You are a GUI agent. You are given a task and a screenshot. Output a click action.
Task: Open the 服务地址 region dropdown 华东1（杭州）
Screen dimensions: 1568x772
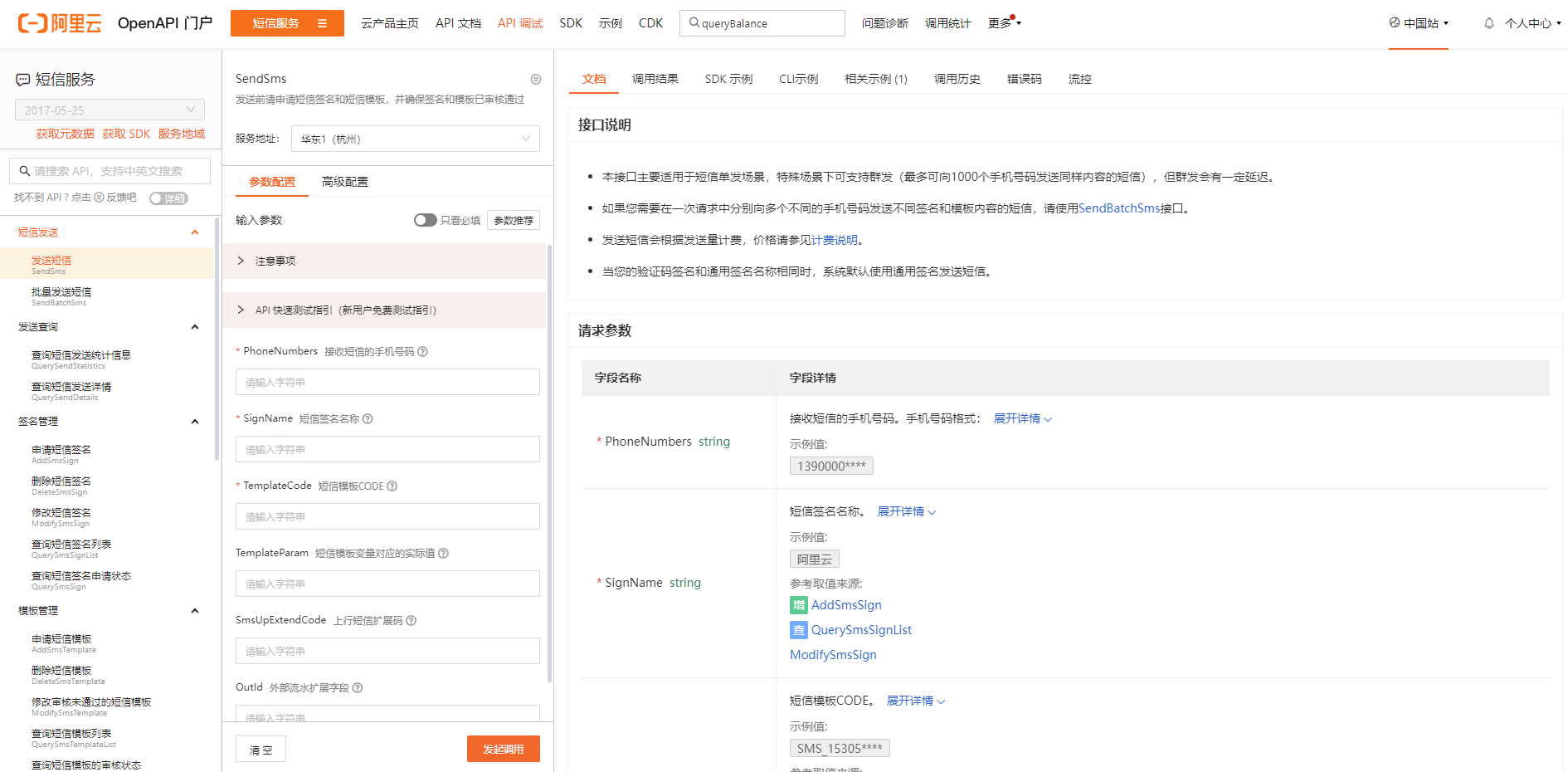416,139
